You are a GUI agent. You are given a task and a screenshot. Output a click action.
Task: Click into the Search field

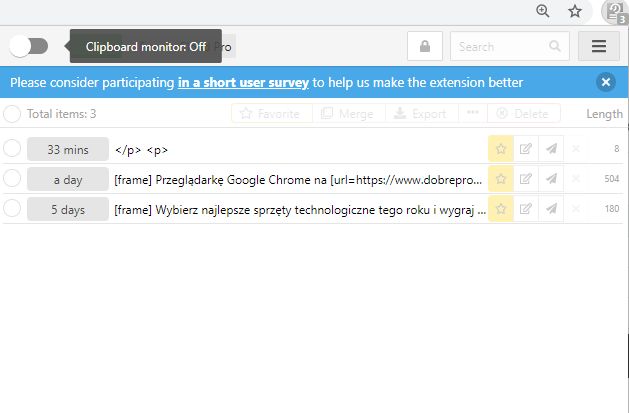pyautogui.click(x=500, y=46)
